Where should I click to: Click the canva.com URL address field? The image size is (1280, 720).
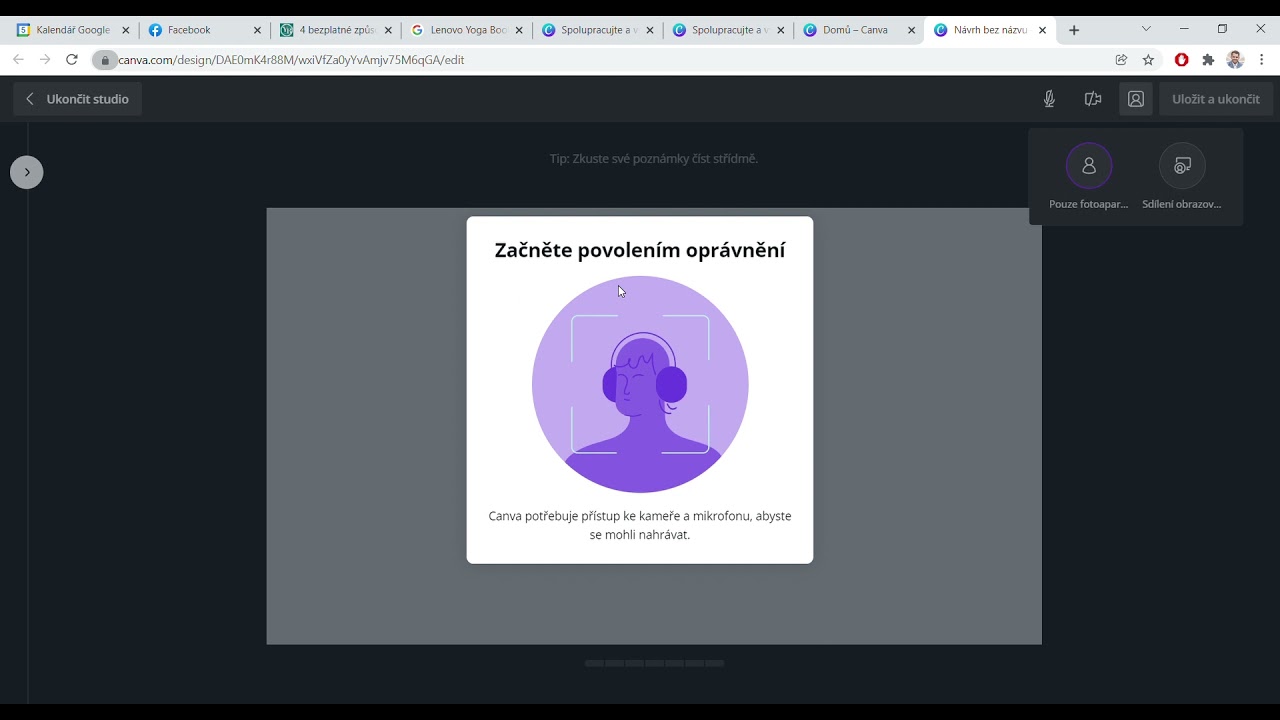coord(291,60)
